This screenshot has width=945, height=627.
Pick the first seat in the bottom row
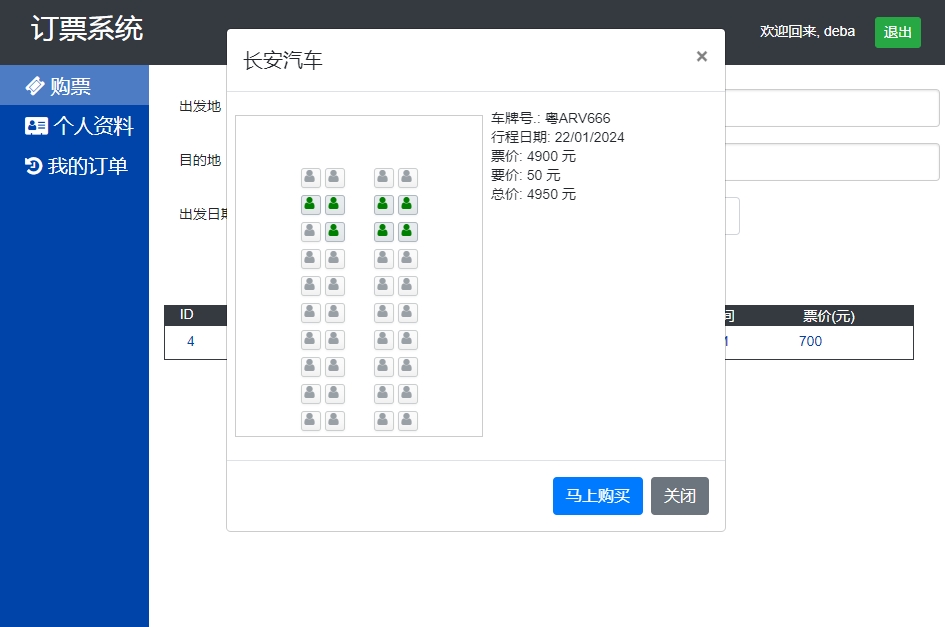(x=311, y=421)
